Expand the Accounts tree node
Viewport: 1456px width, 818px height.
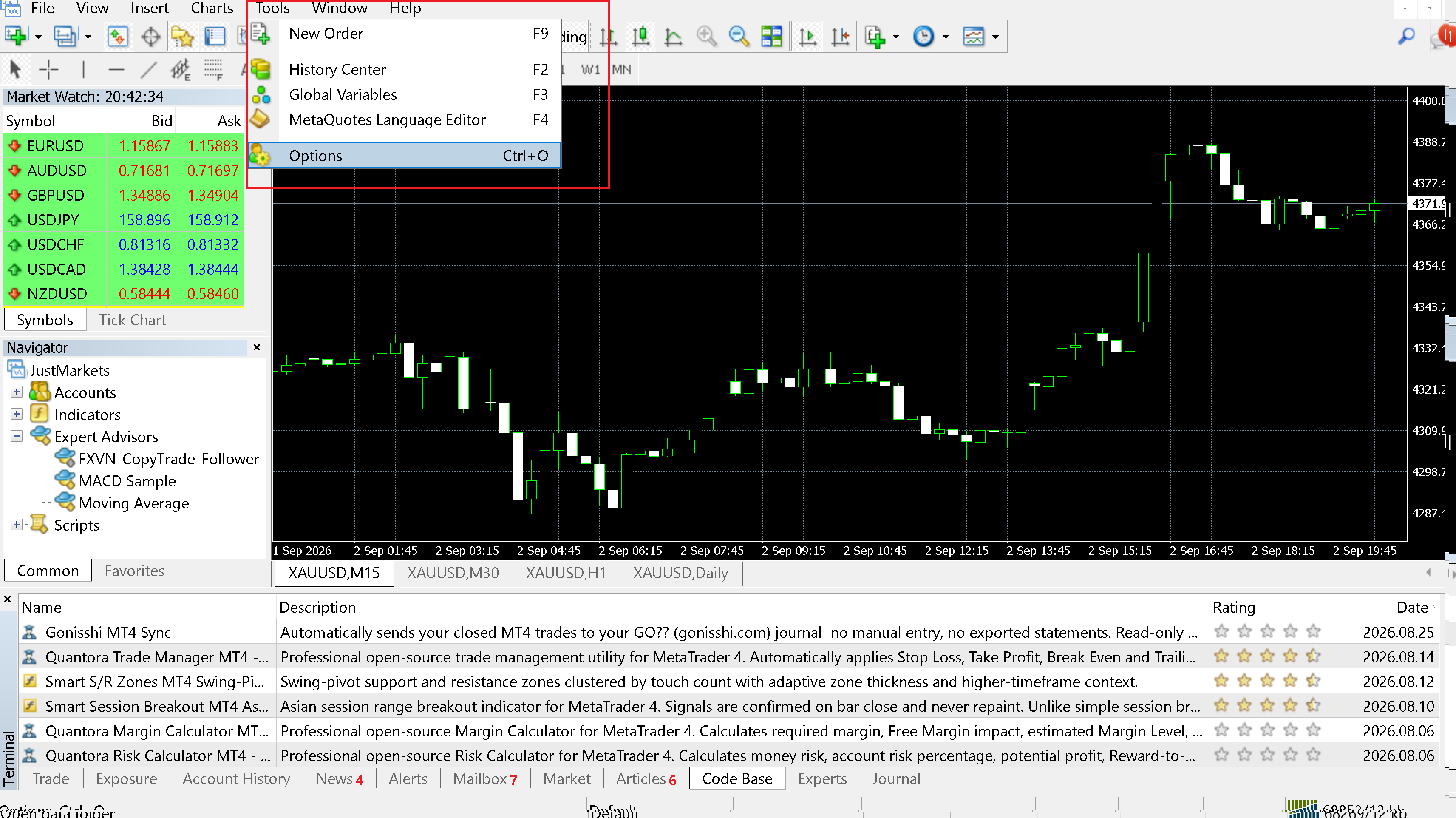click(17, 392)
